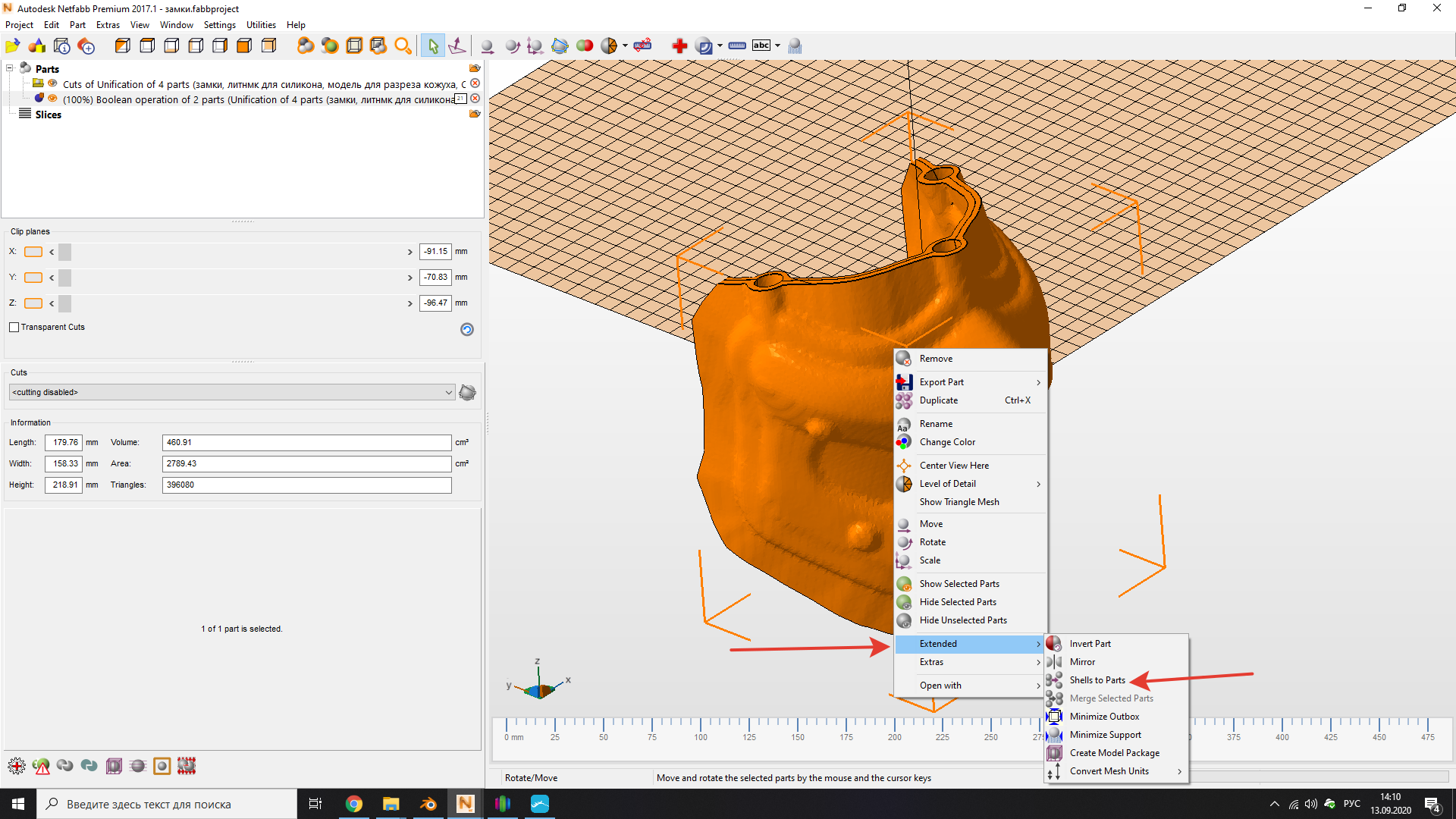This screenshot has height=819, width=1456.
Task: Click Duplicate in the context menu
Action: pyautogui.click(x=939, y=400)
